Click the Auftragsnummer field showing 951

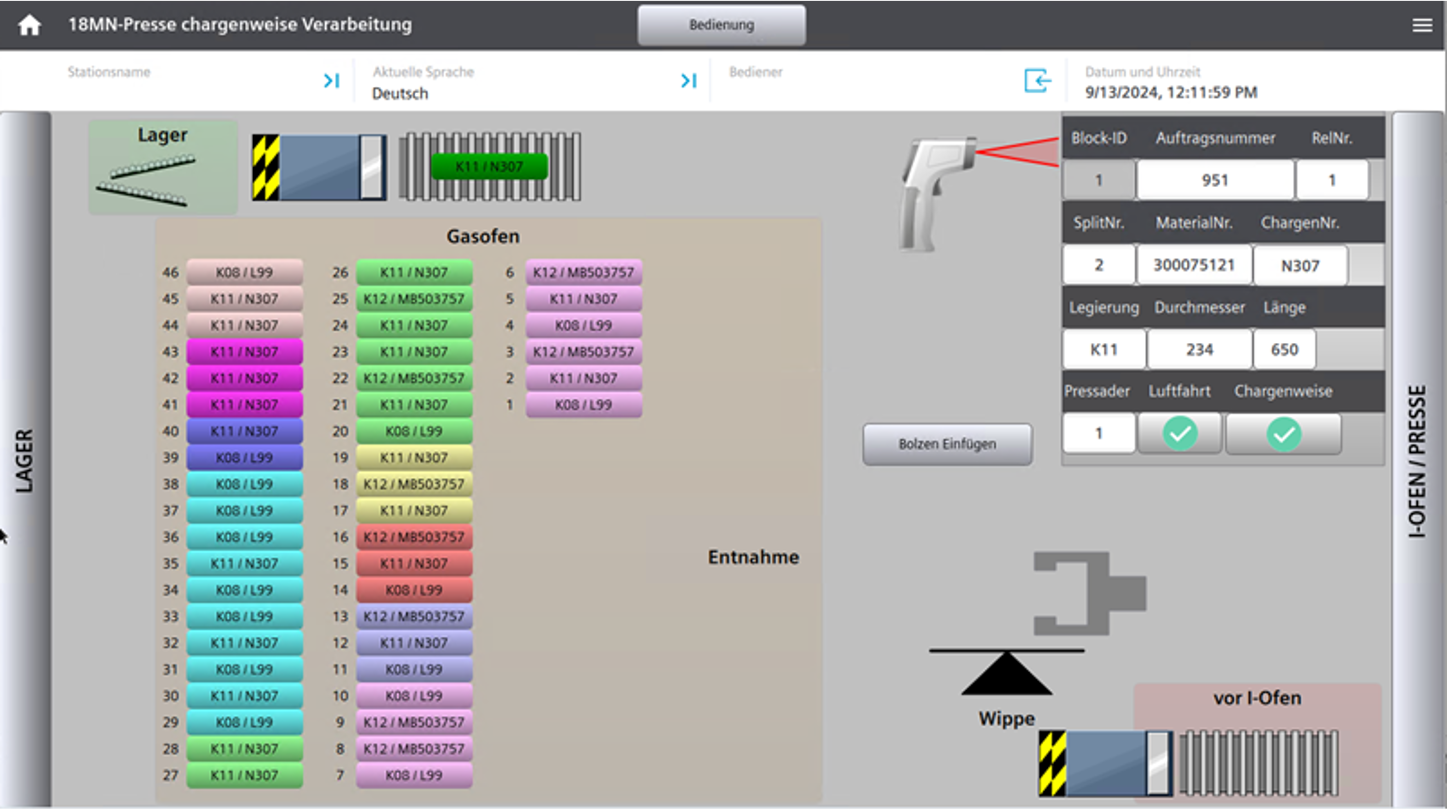click(1215, 180)
